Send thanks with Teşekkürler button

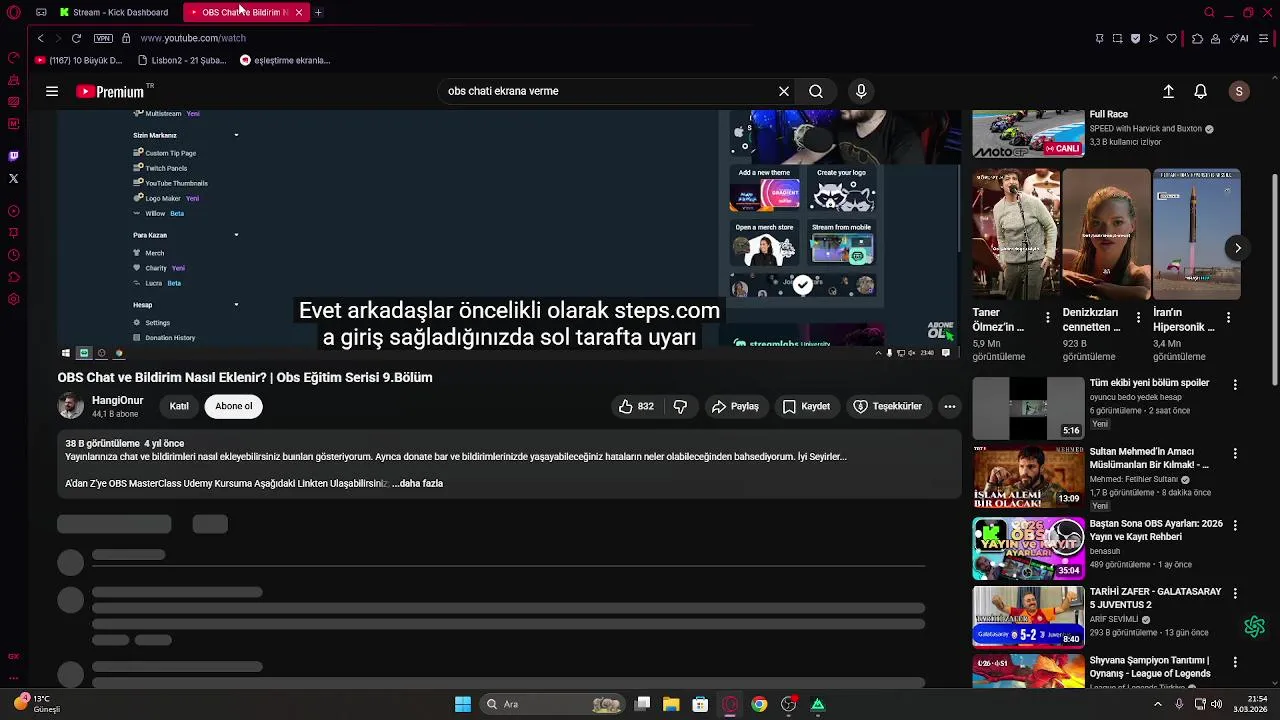tap(888, 406)
